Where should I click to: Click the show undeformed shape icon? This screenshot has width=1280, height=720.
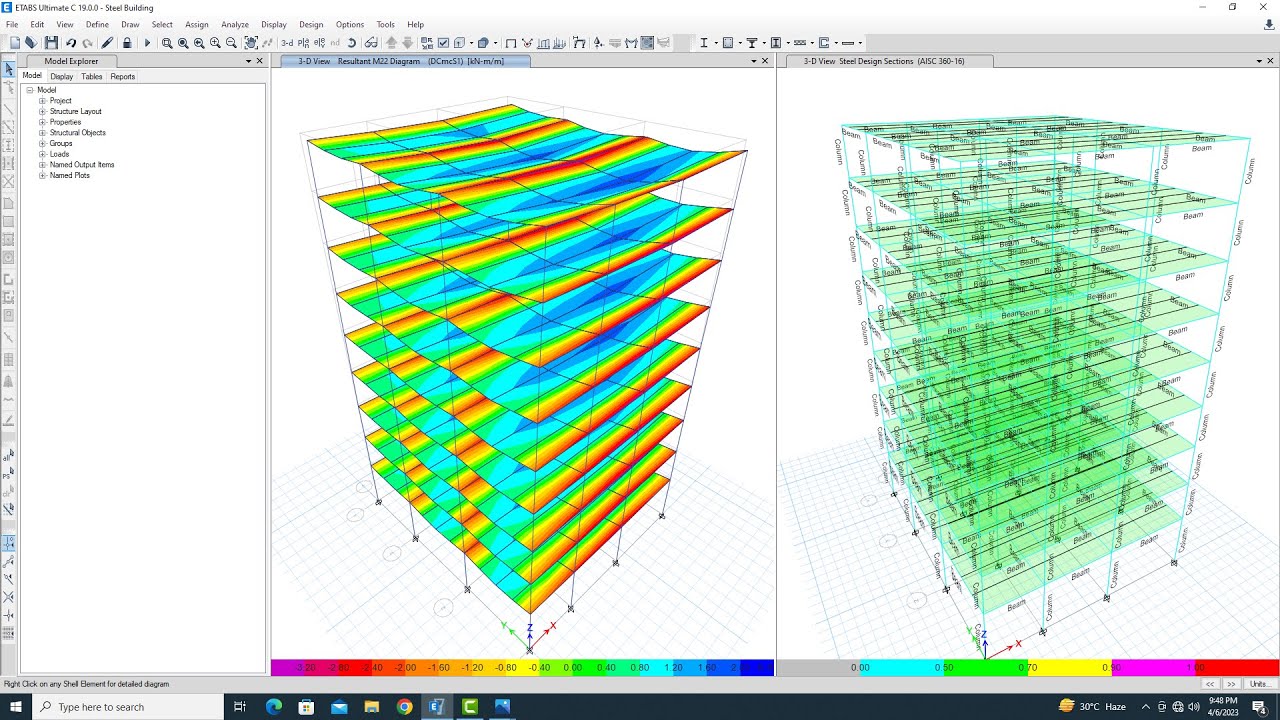511,43
